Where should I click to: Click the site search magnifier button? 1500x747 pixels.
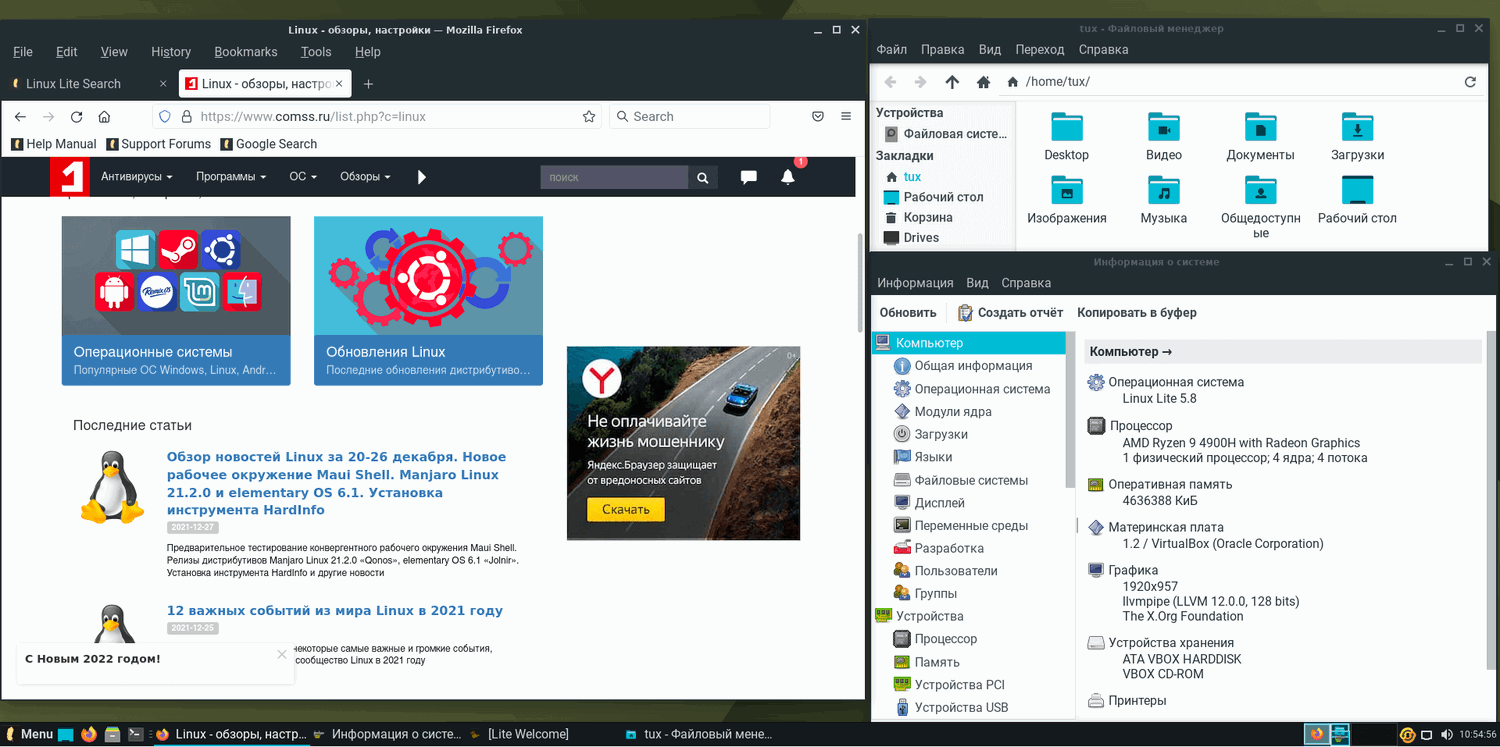[703, 177]
